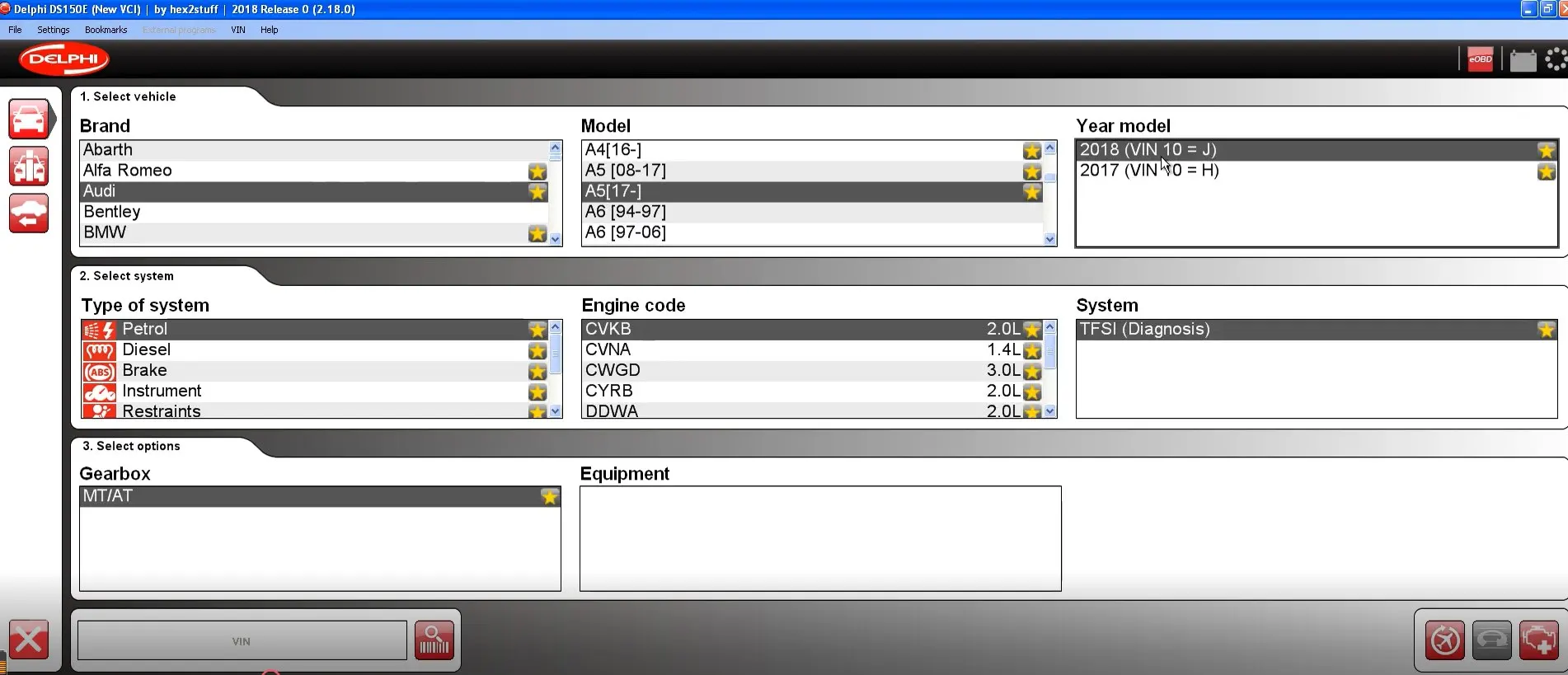Click the battery icon in top bar
The width and height of the screenshot is (1568, 675).
[1523, 60]
